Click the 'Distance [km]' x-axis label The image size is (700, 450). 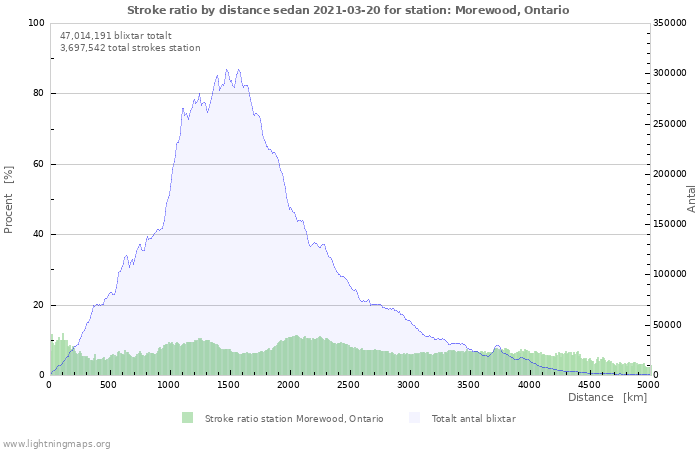607,398
